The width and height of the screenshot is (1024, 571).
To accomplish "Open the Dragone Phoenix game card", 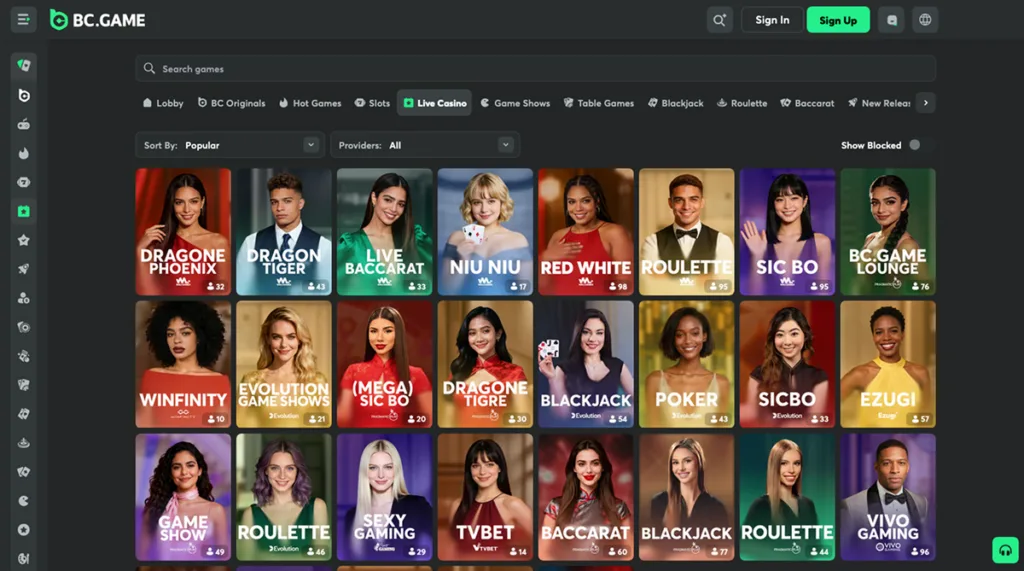I will 183,232.
